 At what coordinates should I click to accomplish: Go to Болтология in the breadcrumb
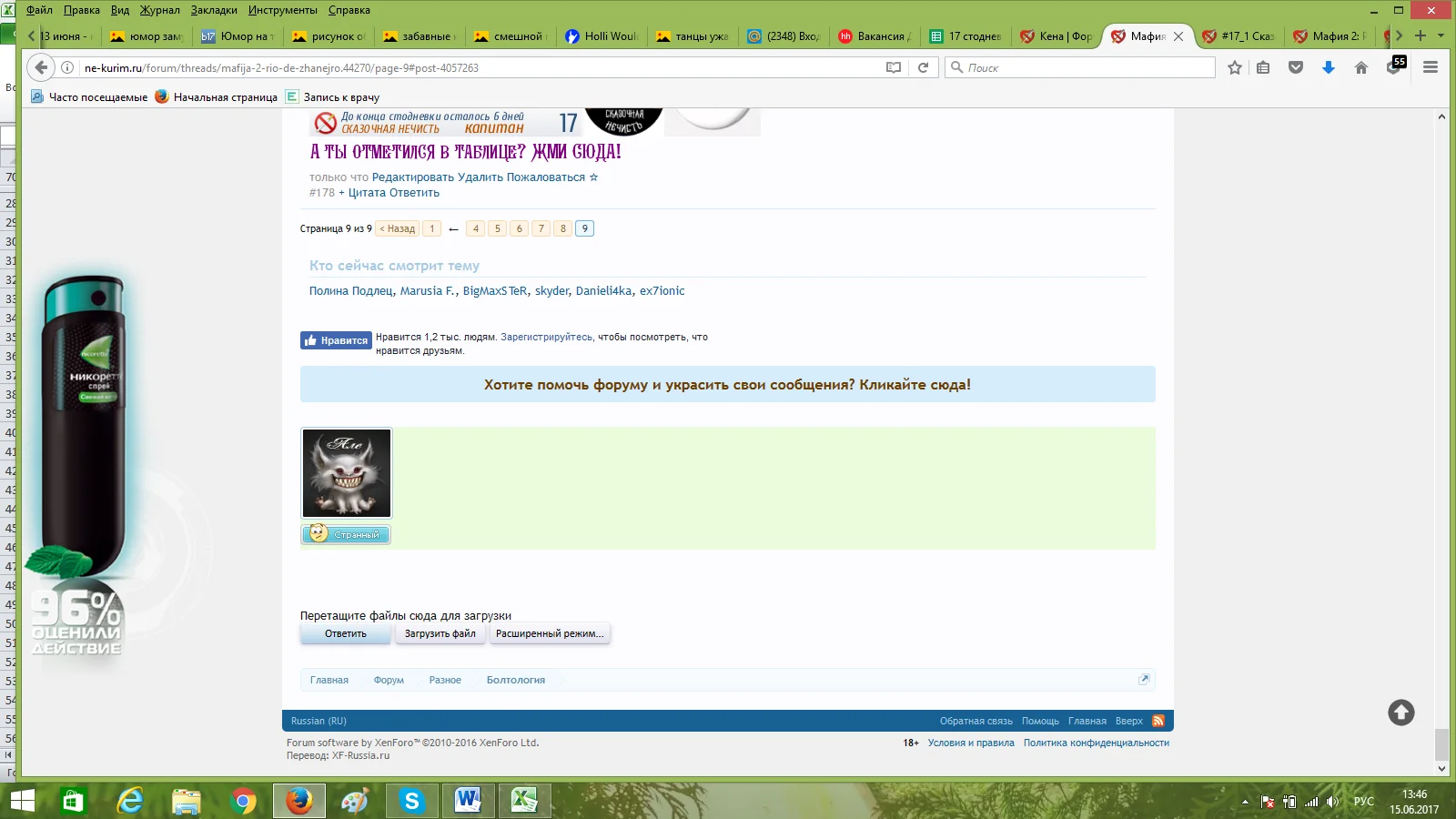coord(516,680)
